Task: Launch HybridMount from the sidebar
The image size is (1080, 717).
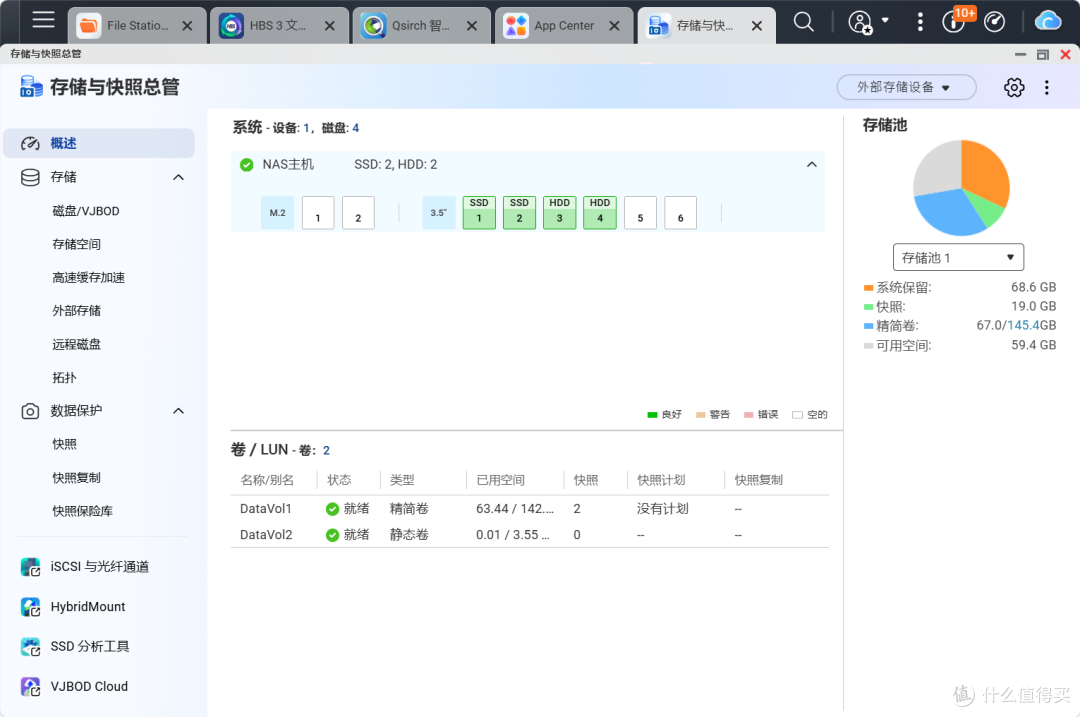Action: tap(73, 607)
